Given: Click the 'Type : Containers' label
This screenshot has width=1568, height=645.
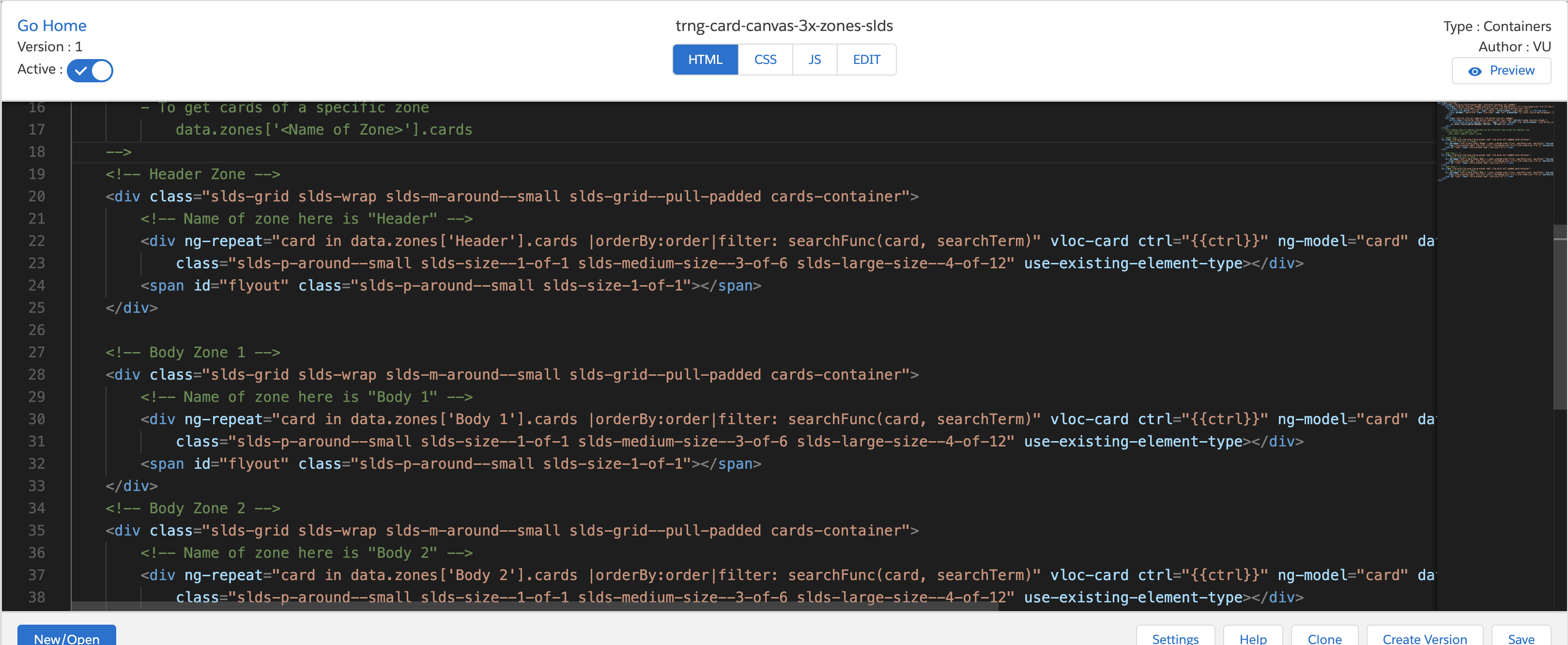Looking at the screenshot, I should tap(1497, 26).
